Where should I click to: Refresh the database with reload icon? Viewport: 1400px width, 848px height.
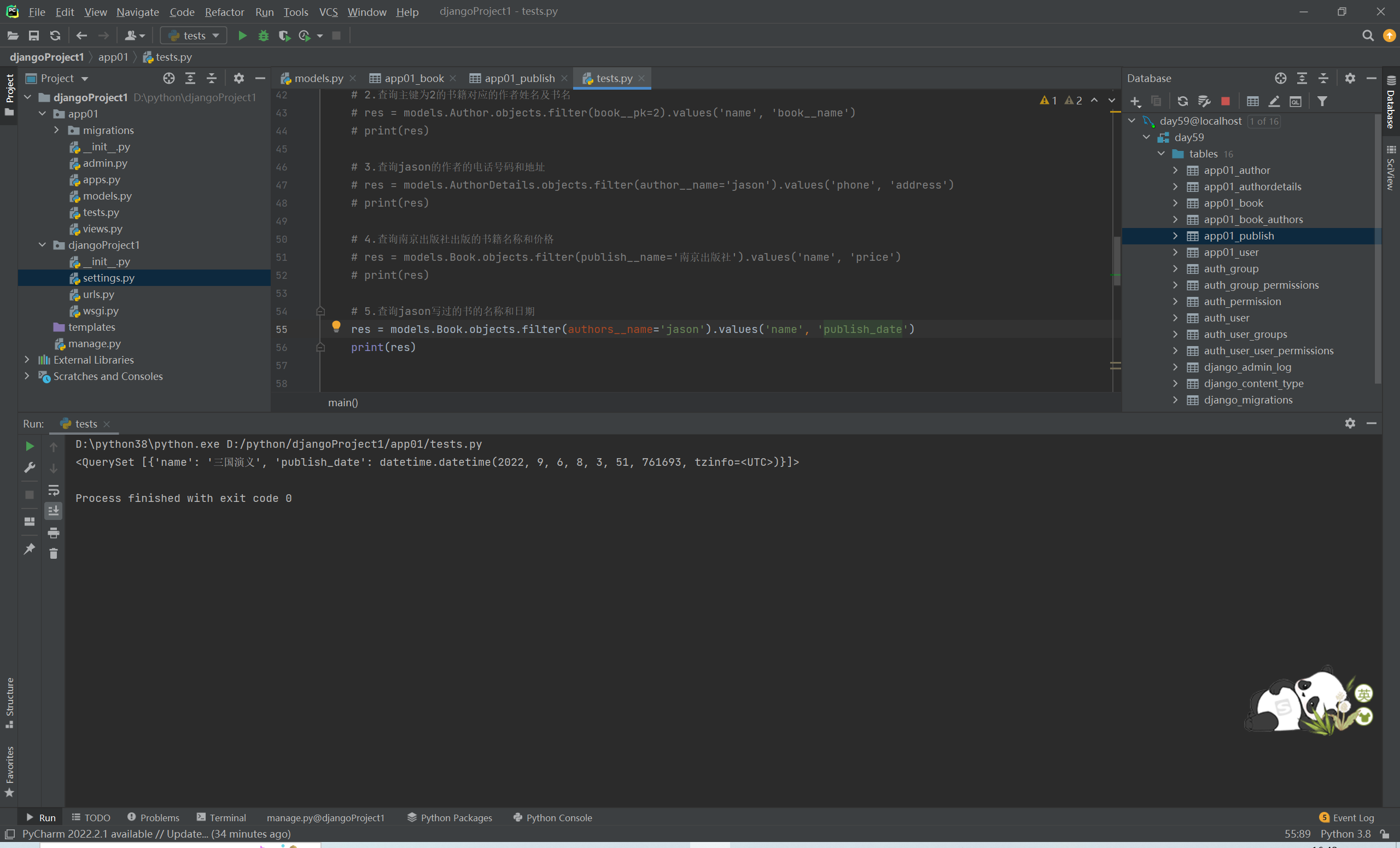(x=1182, y=101)
